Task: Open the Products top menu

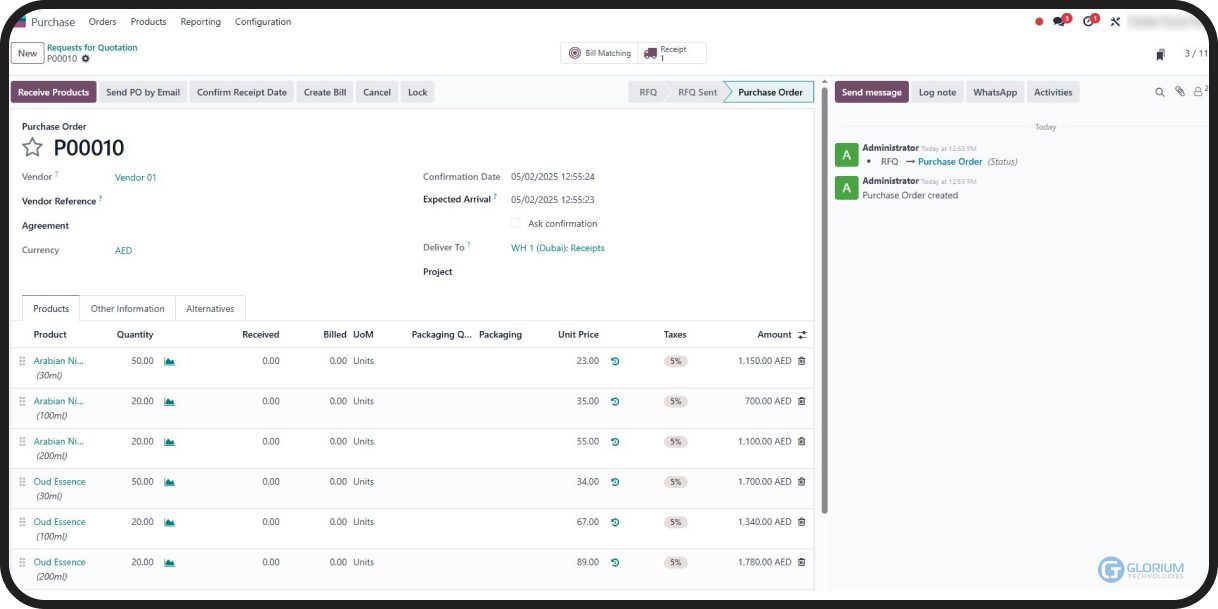Action: point(148,21)
